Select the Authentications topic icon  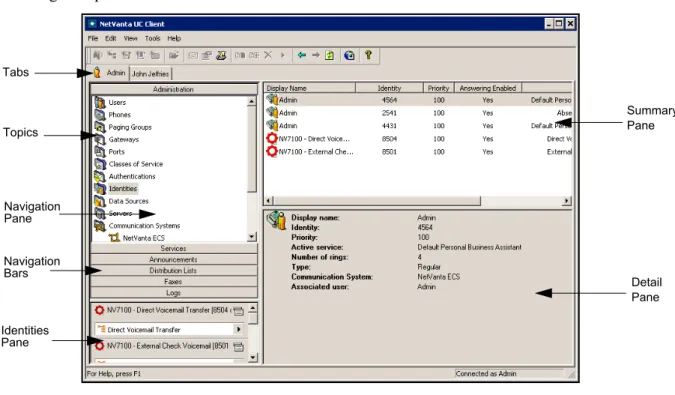pyautogui.click(x=100, y=176)
